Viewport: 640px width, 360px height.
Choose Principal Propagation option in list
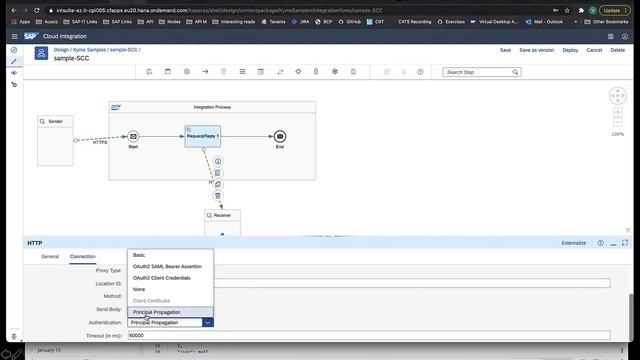pyautogui.click(x=170, y=312)
